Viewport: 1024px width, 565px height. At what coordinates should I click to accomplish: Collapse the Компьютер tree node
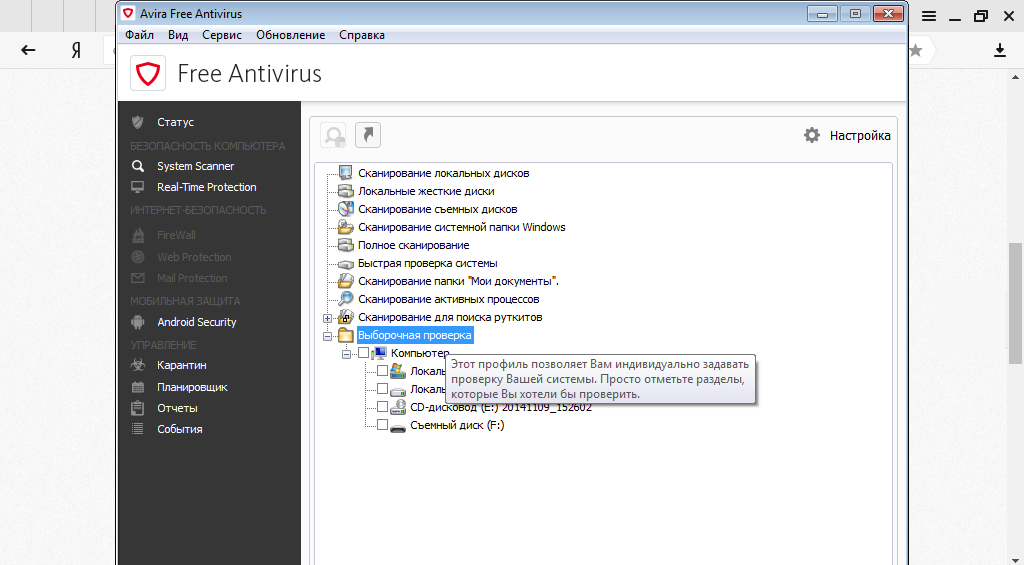[346, 353]
